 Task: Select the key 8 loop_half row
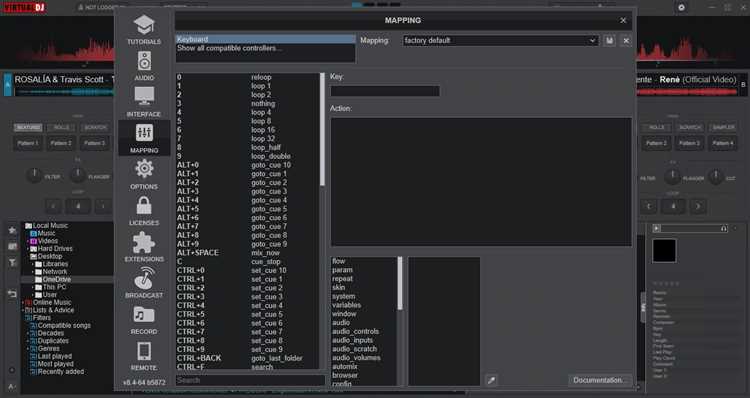(x=247, y=147)
